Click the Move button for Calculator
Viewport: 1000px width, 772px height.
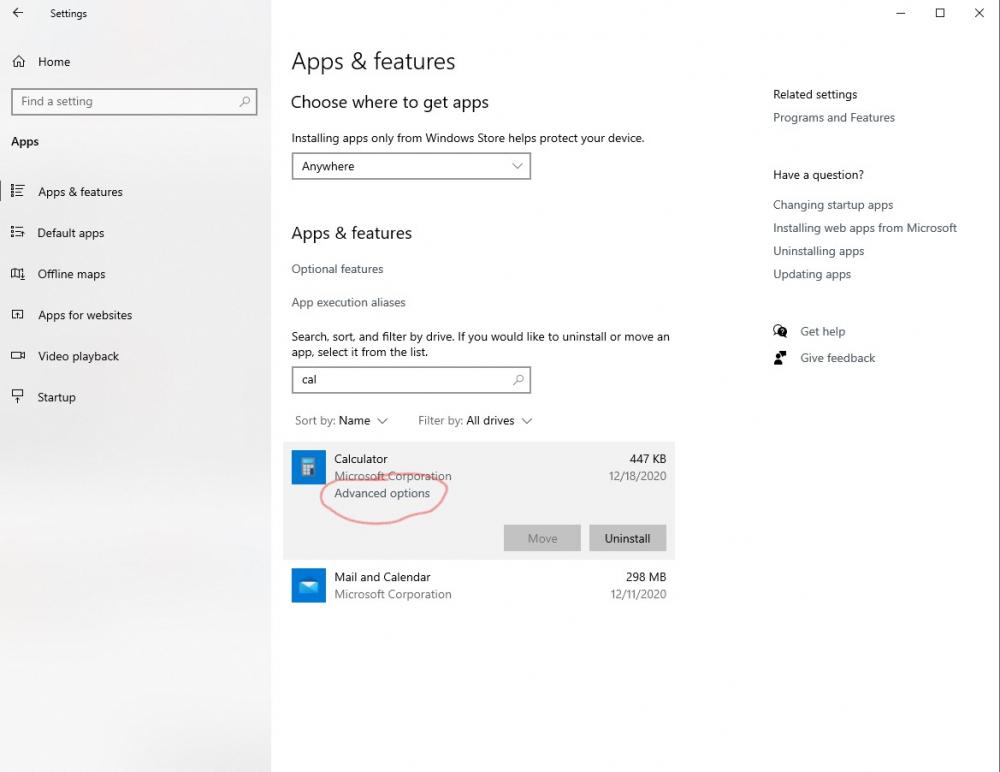(x=542, y=538)
